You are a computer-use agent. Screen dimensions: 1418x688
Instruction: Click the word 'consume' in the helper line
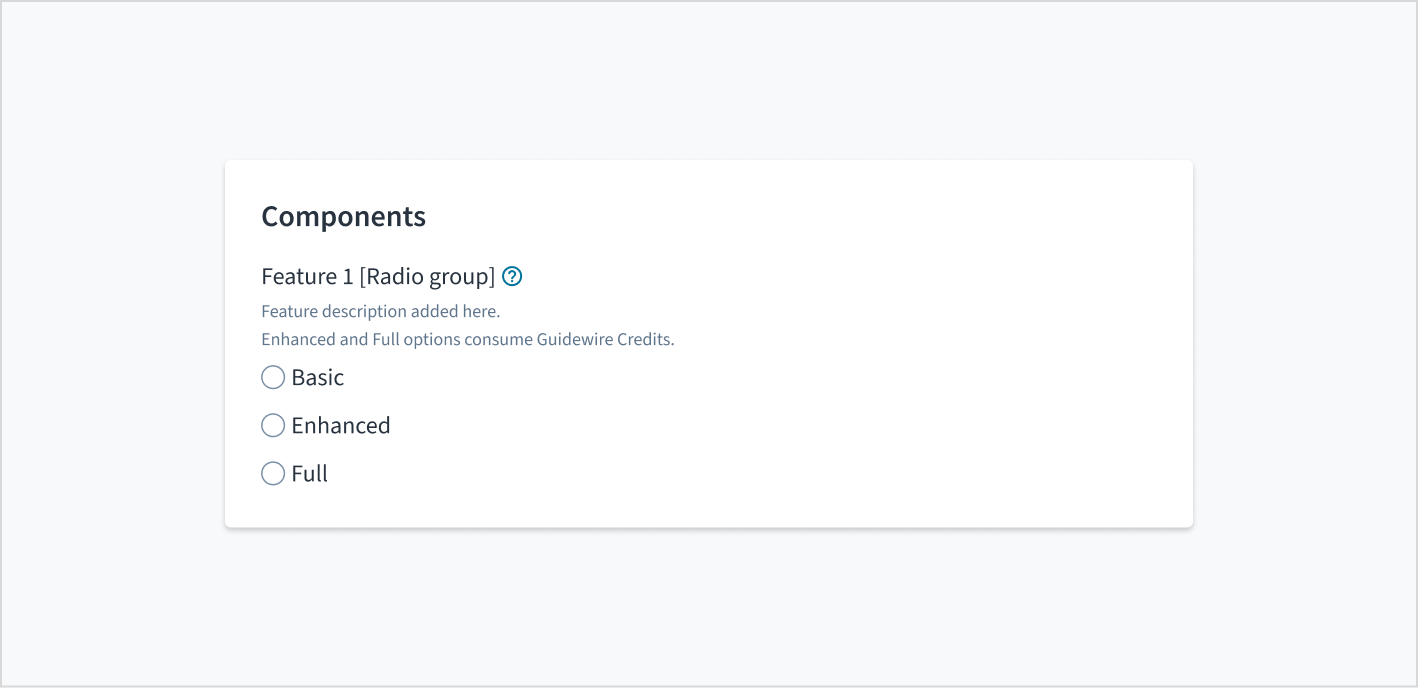498,339
